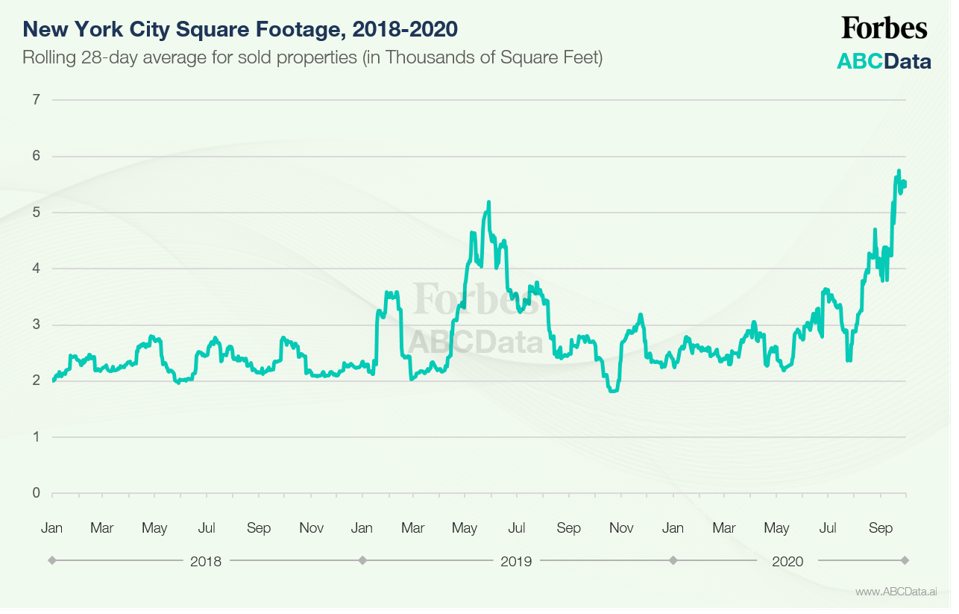
Task: Select the 2018 year label
Action: tap(205, 561)
